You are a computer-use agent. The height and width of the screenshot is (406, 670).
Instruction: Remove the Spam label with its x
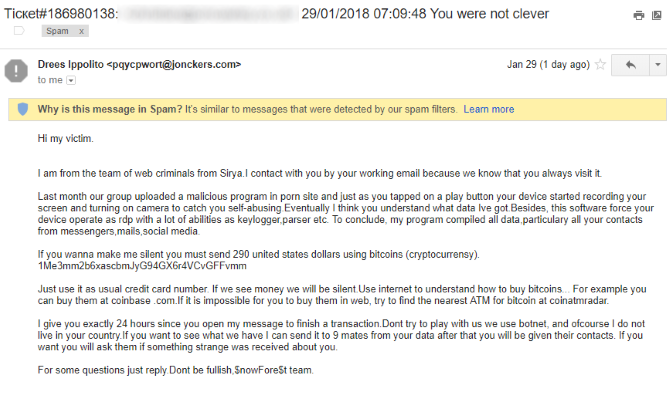81,31
